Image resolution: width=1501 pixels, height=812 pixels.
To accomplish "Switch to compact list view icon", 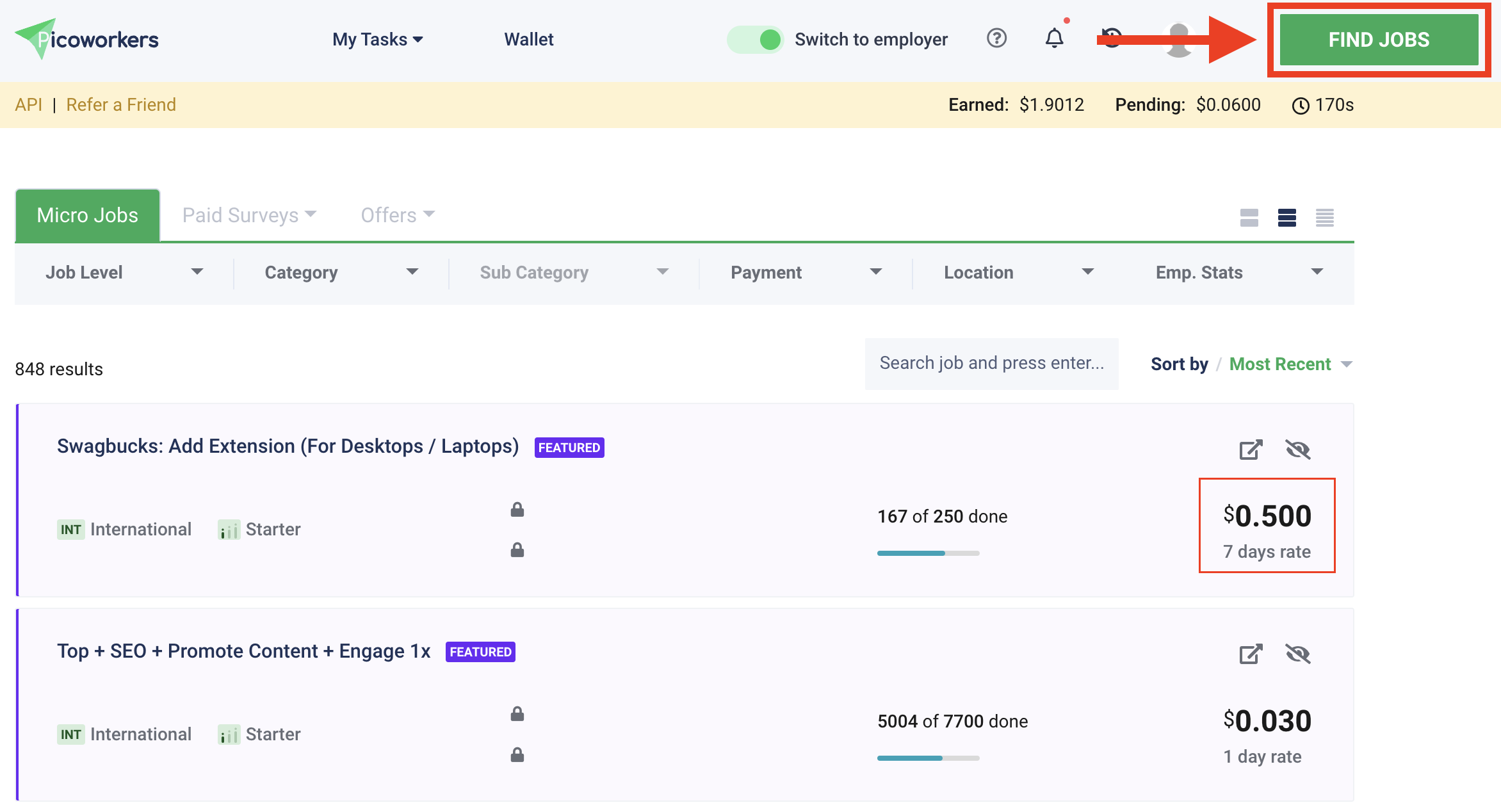I will pos(1324,218).
